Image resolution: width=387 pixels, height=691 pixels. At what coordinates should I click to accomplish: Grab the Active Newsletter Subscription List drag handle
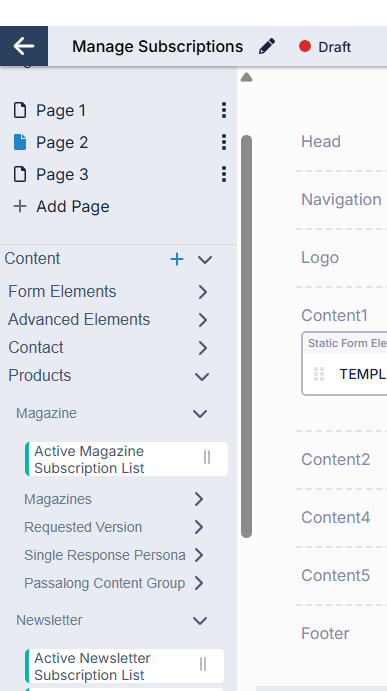(x=203, y=664)
